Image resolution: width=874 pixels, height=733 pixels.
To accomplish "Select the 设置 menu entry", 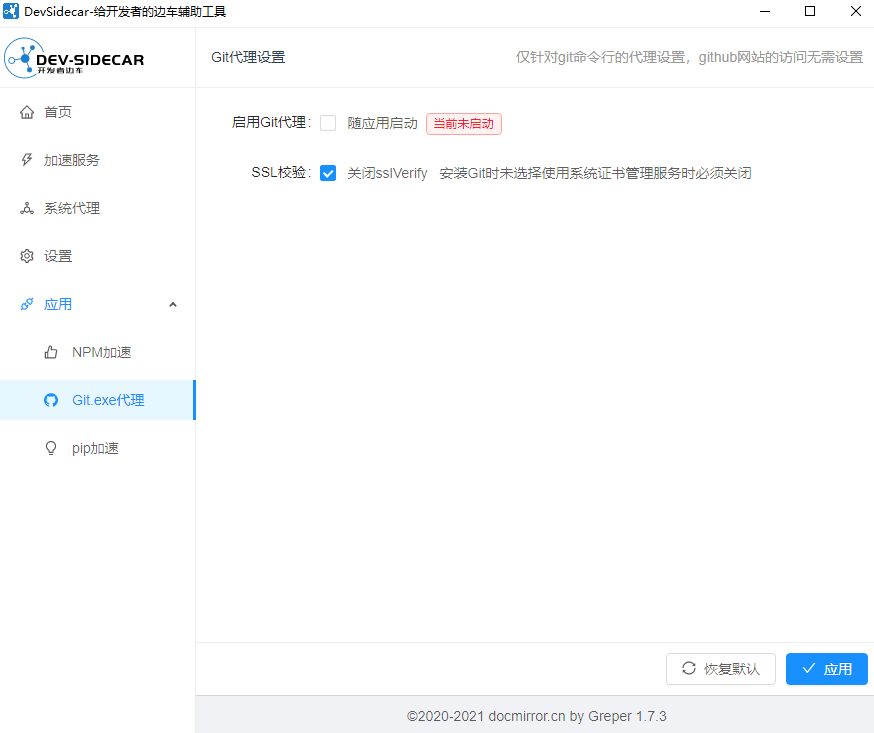I will coord(98,256).
